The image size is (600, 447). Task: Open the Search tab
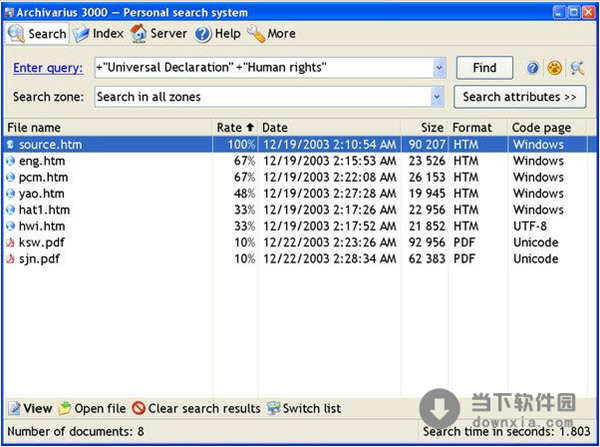pos(37,34)
